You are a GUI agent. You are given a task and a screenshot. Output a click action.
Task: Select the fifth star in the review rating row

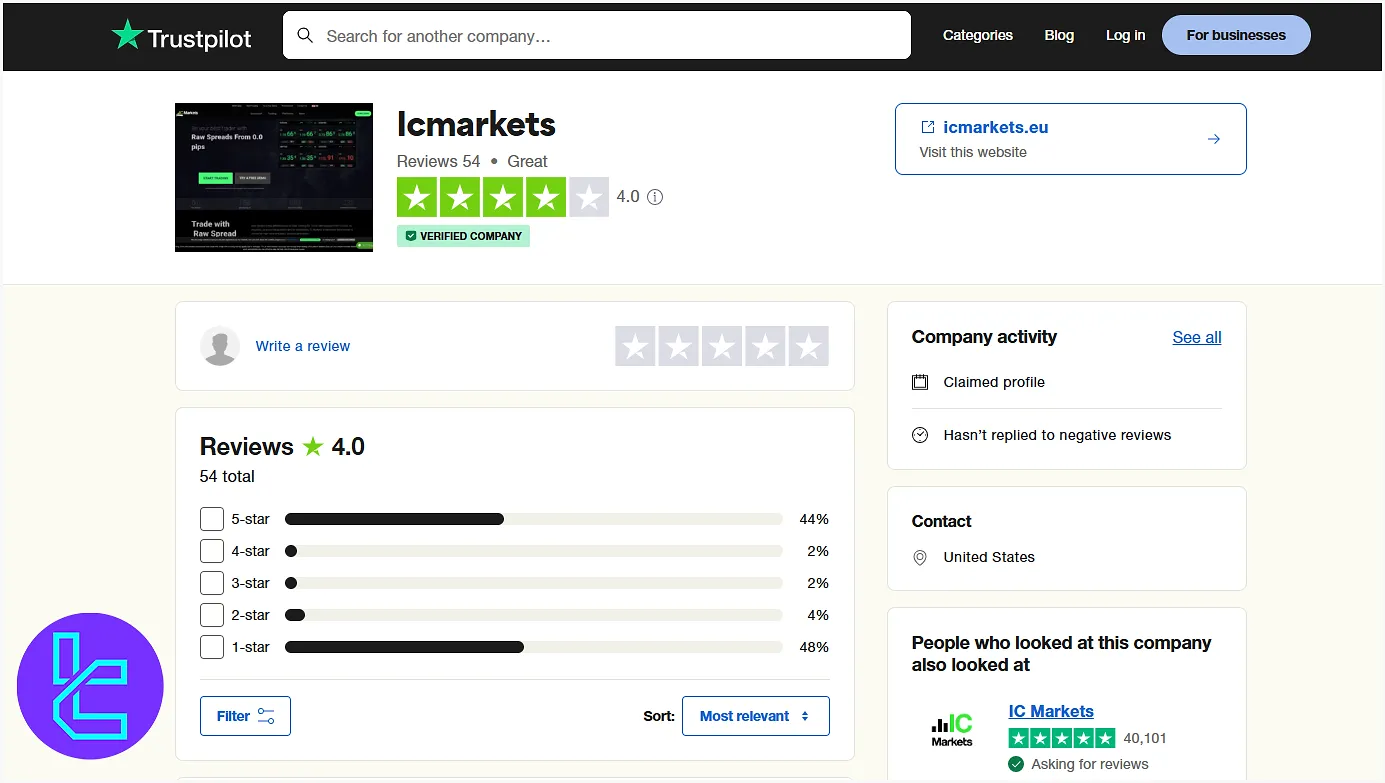pos(809,346)
